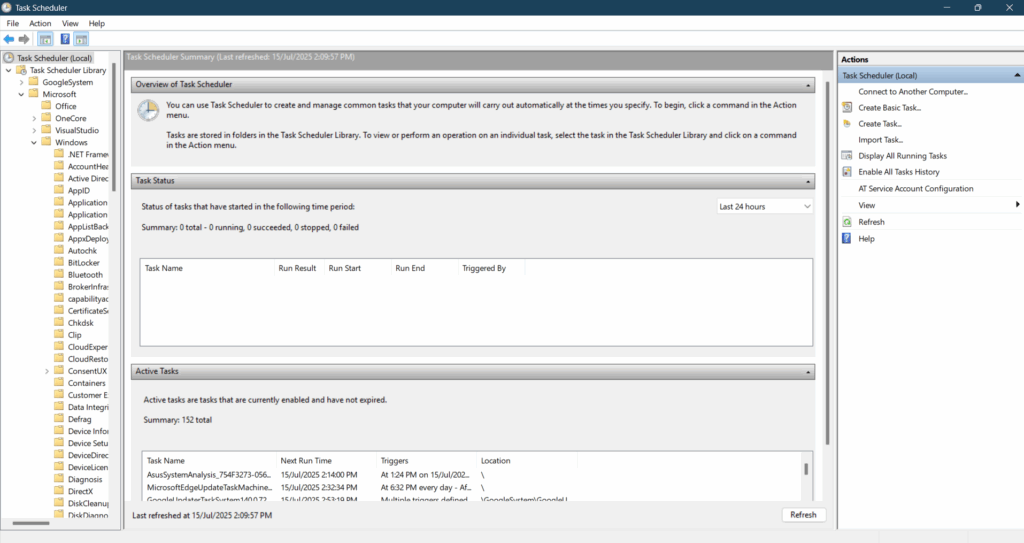Expand the ConsentUX tree node

[x=47, y=371]
